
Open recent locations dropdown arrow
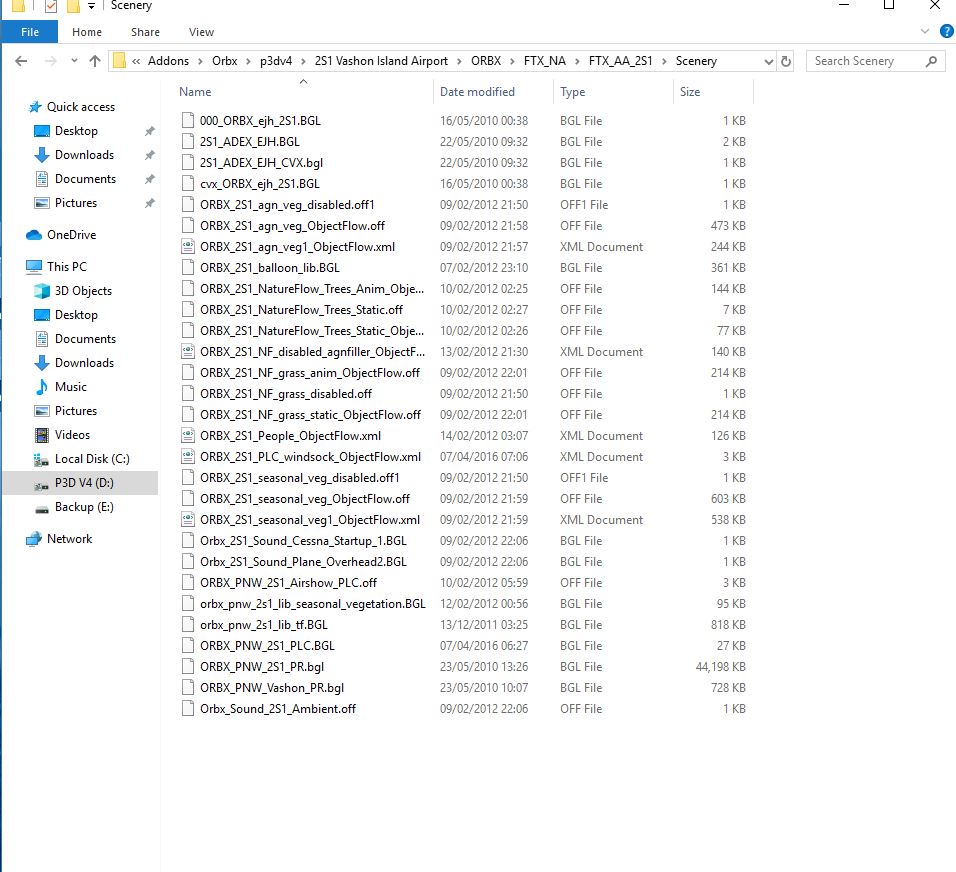click(74, 61)
